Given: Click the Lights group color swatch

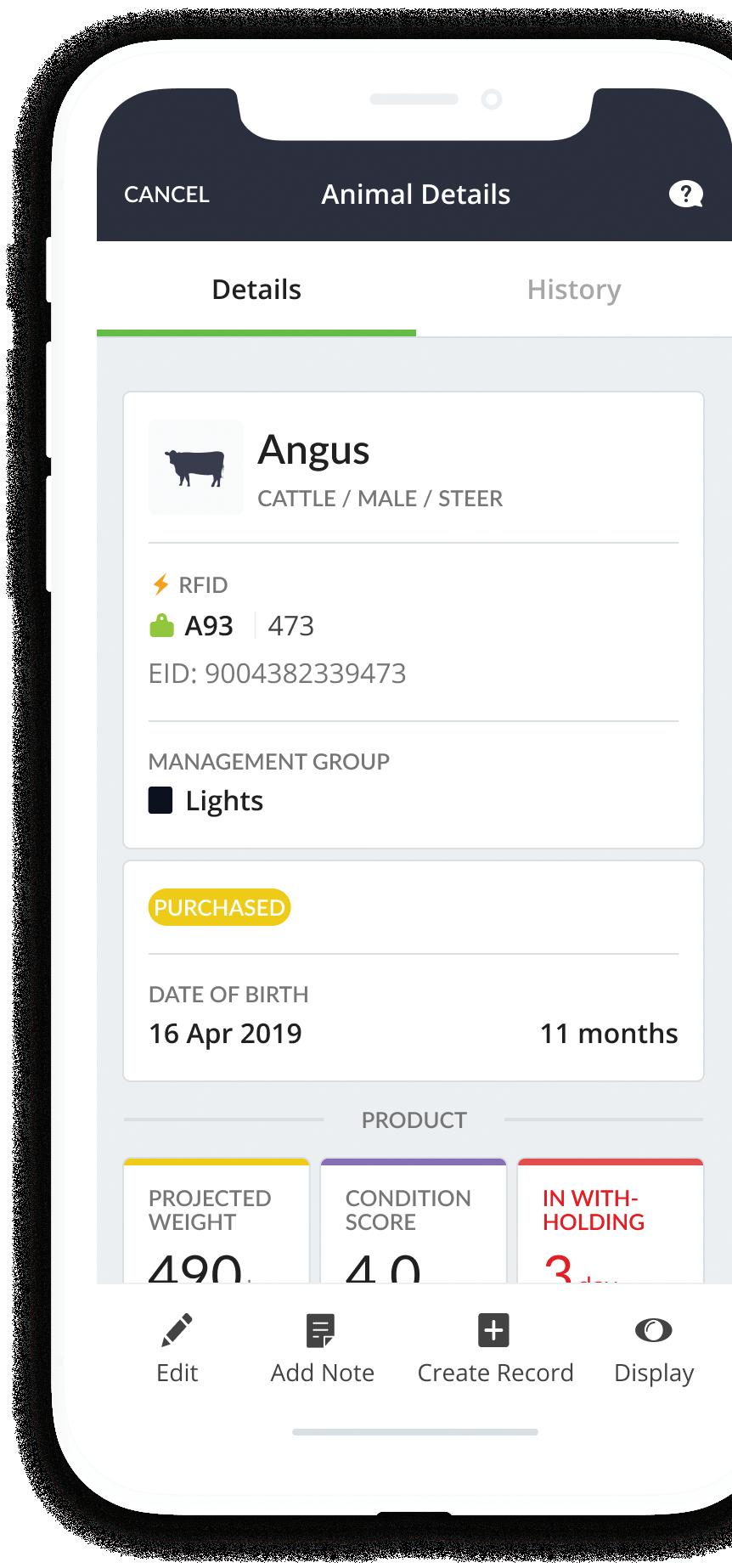Looking at the screenshot, I should [x=160, y=800].
